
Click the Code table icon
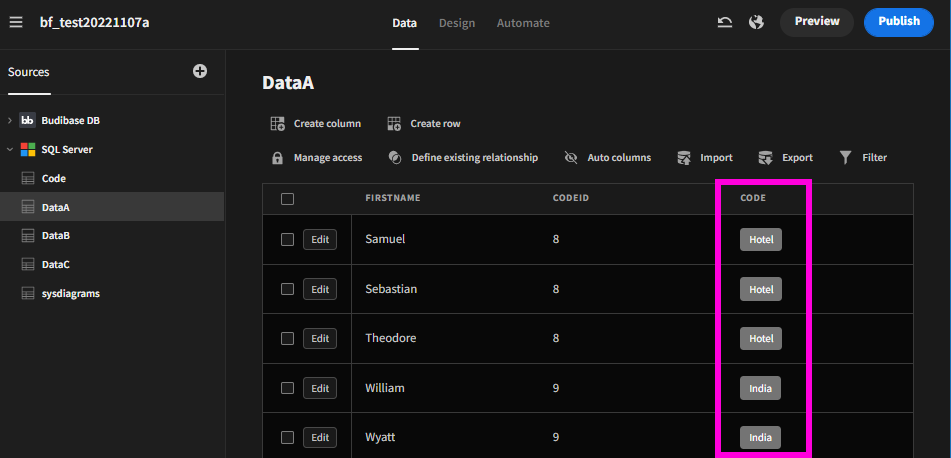(28, 178)
